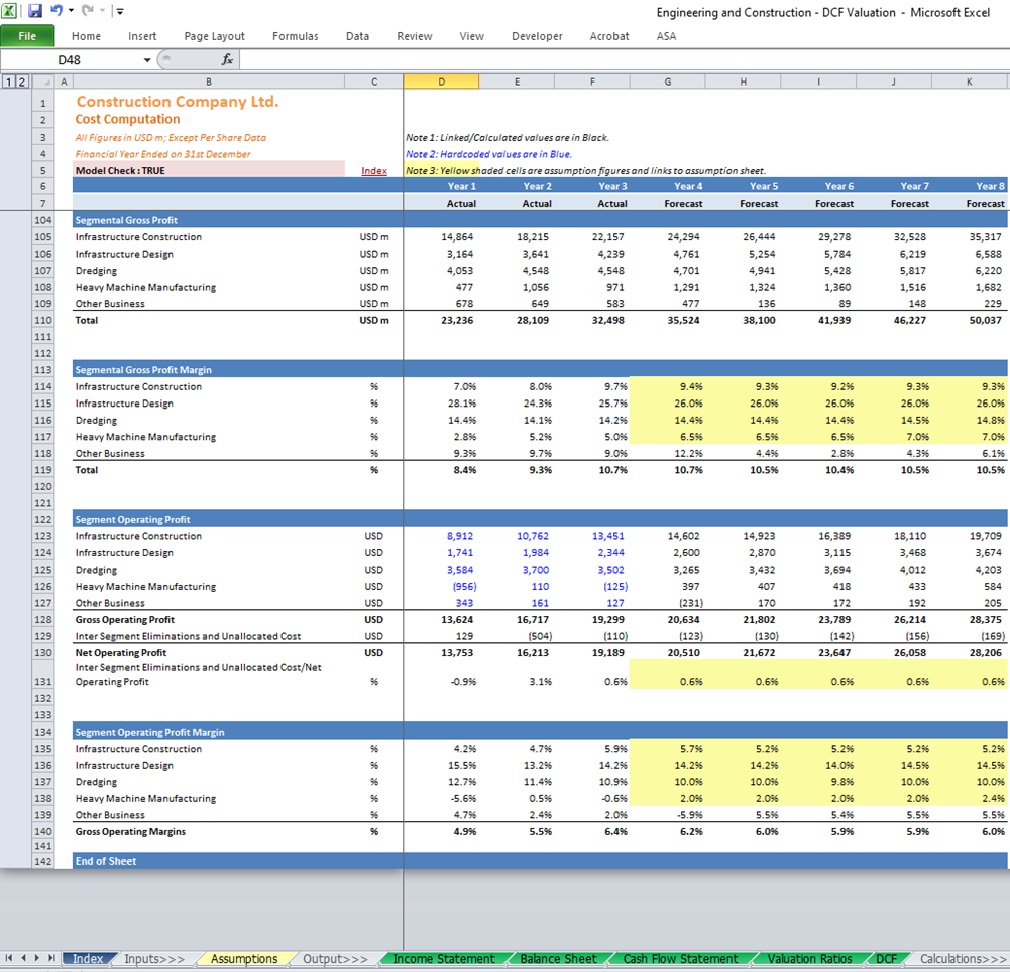Image resolution: width=1010 pixels, height=972 pixels.
Task: Open the ASA ribbon tab
Action: click(667, 36)
